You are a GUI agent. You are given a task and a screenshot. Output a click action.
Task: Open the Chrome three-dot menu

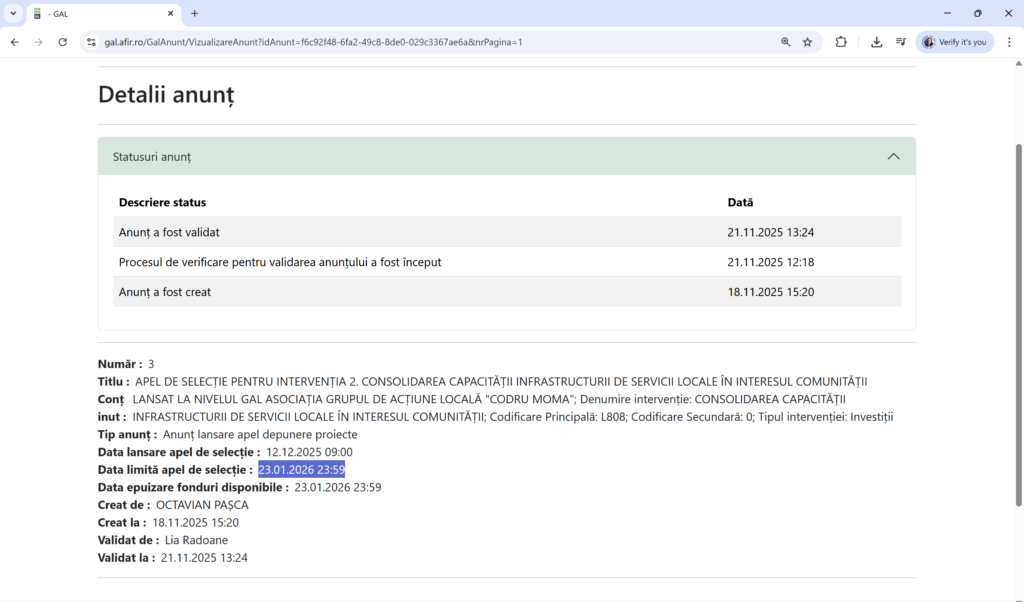click(1009, 42)
